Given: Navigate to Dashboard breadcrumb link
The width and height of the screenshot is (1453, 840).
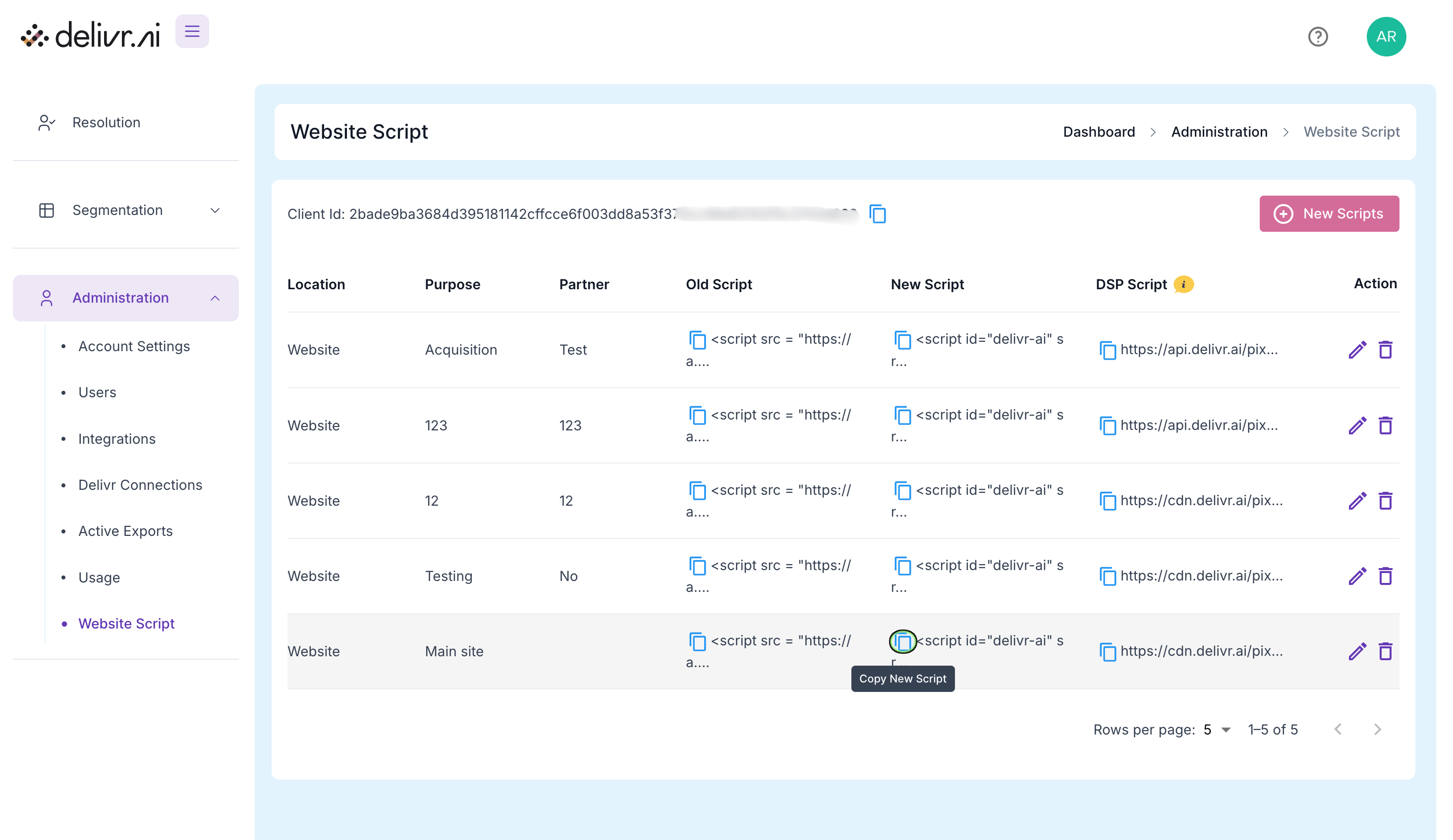Looking at the screenshot, I should [1098, 132].
